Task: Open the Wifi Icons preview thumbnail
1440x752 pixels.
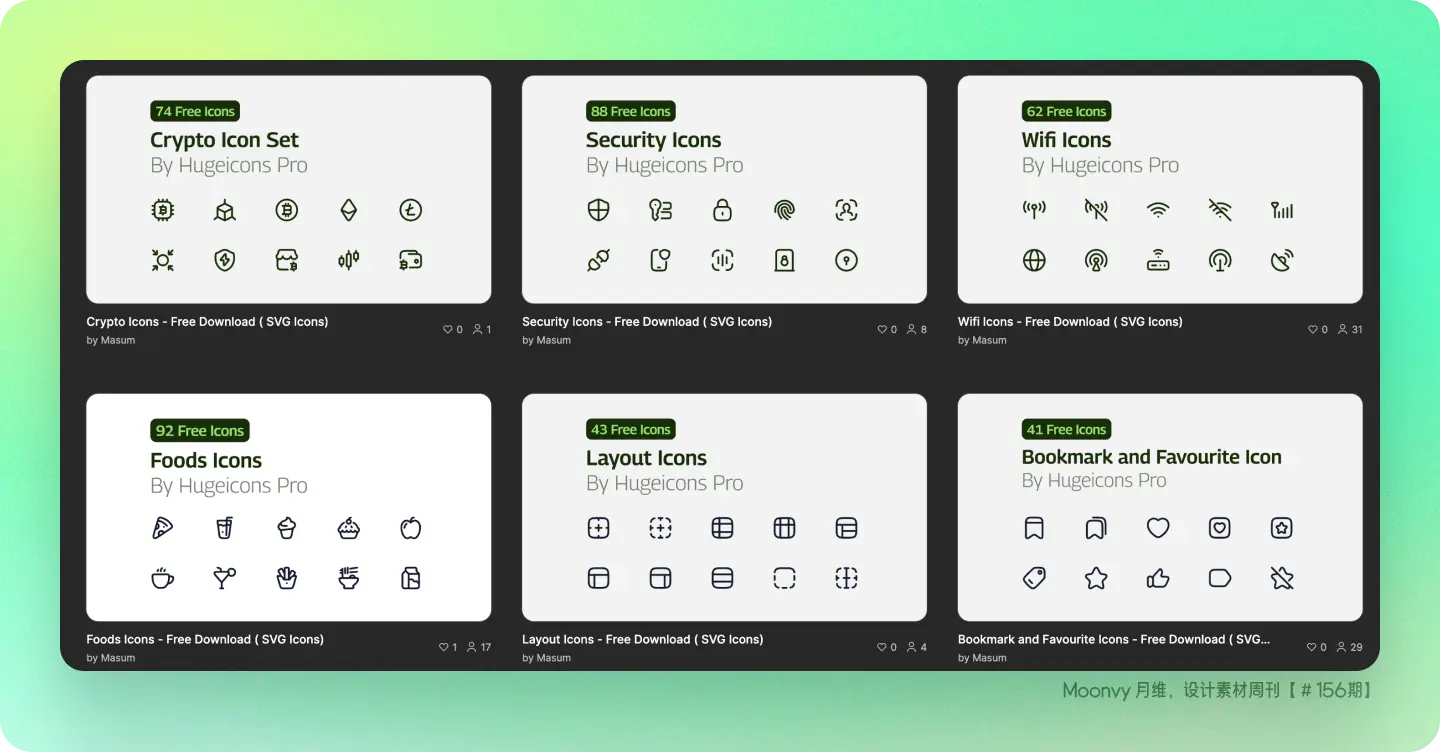Action: pyautogui.click(x=1160, y=190)
